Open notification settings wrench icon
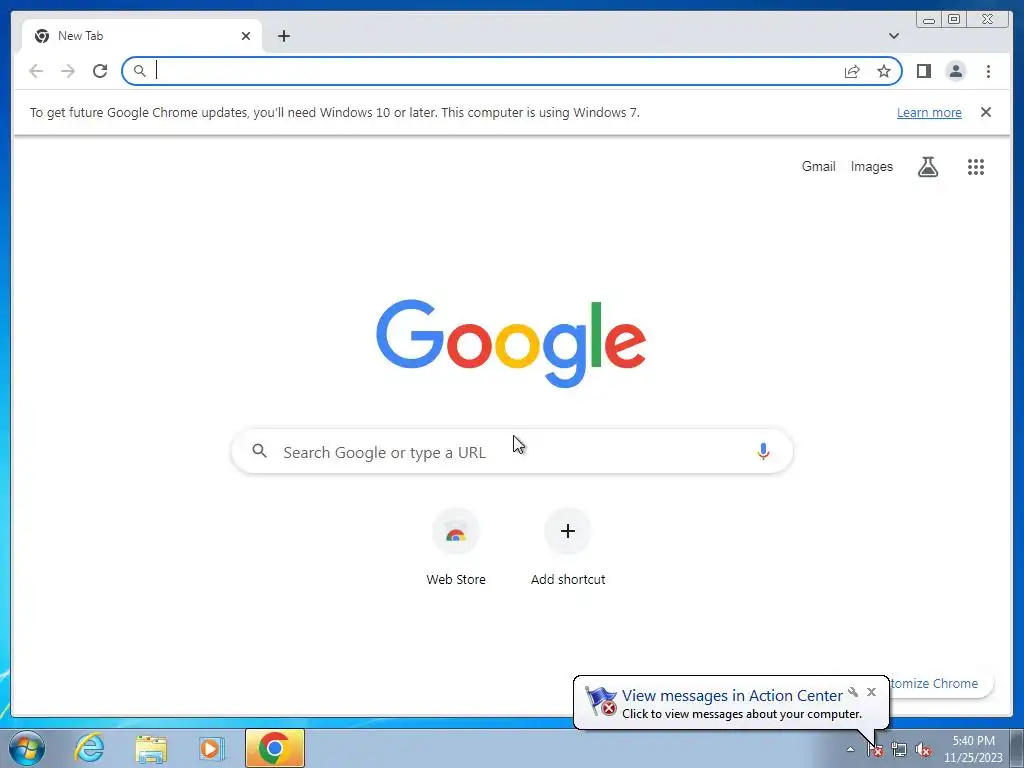 pos(853,692)
